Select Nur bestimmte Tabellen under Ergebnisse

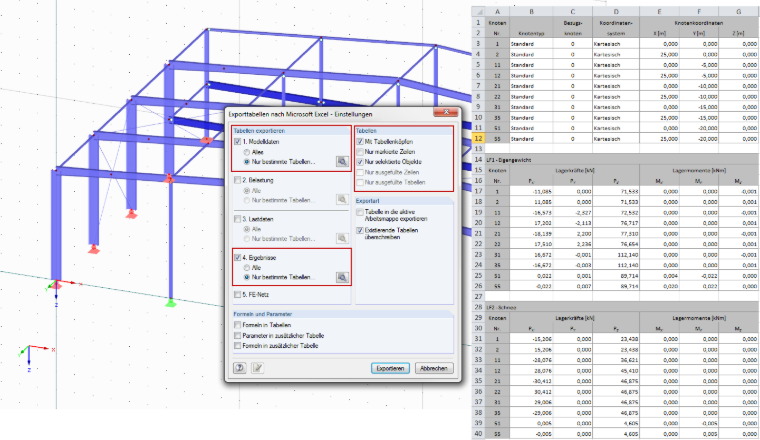click(247, 277)
